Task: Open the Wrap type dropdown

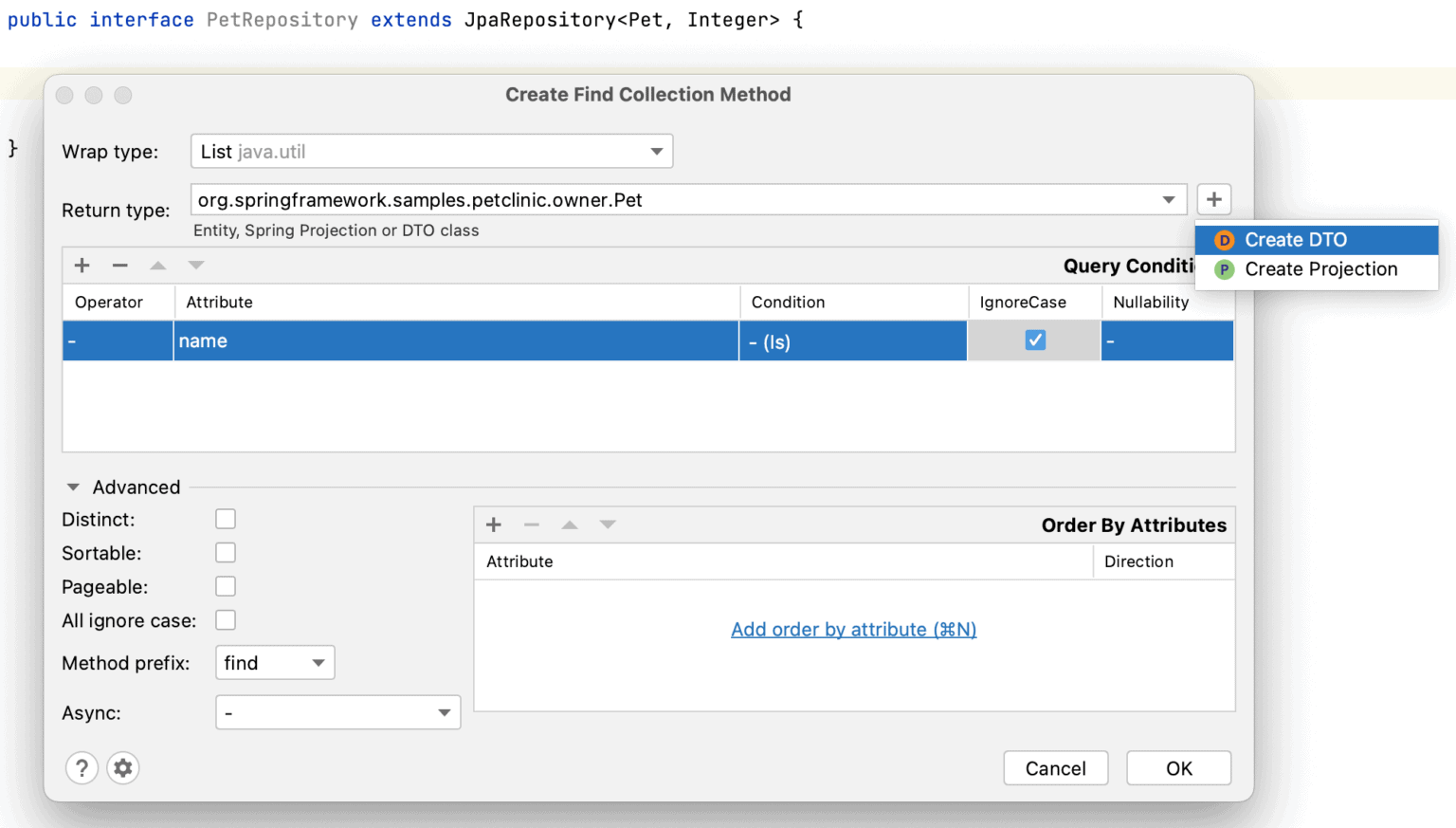Action: click(655, 151)
